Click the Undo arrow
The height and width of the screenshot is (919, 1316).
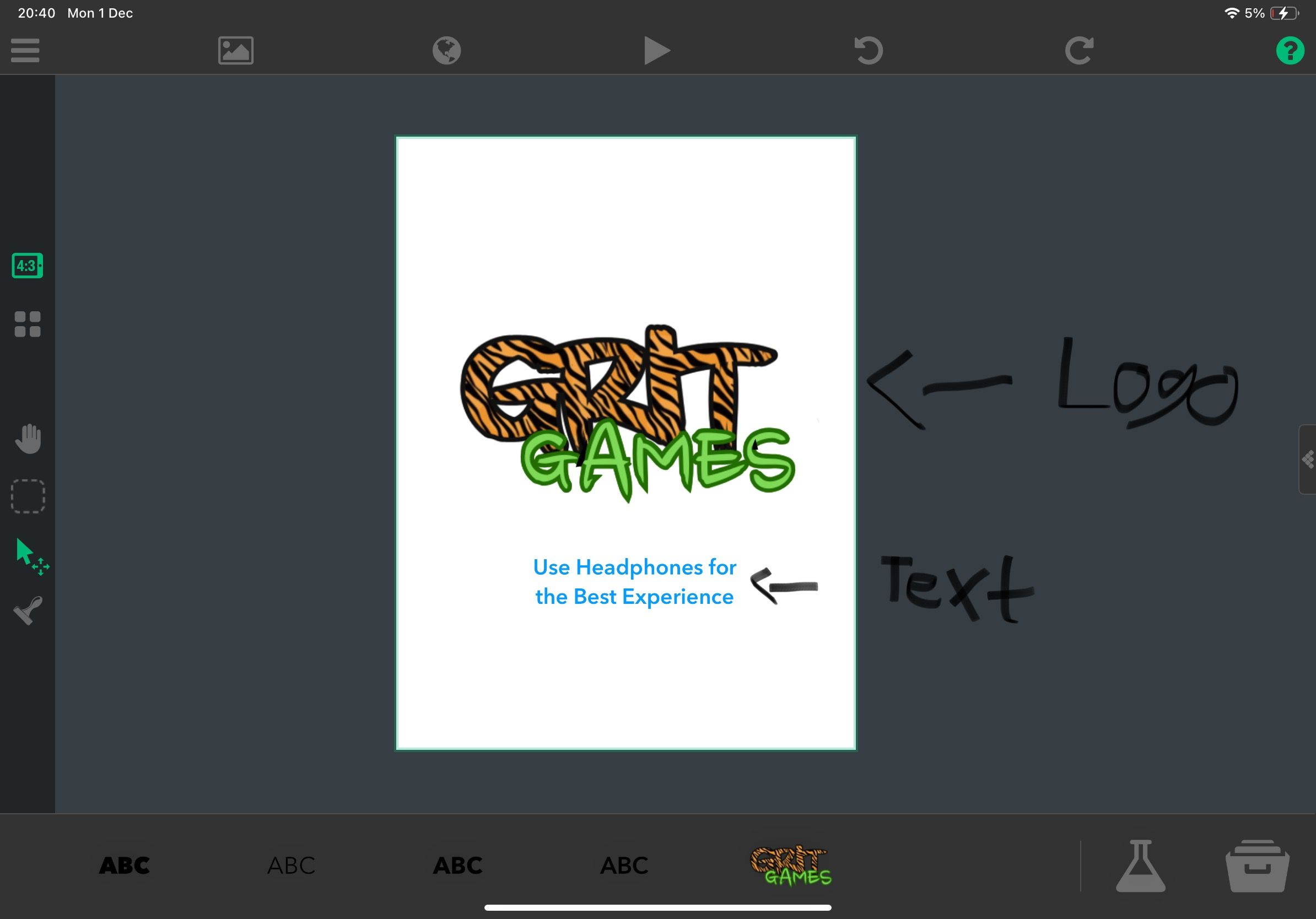click(869, 51)
